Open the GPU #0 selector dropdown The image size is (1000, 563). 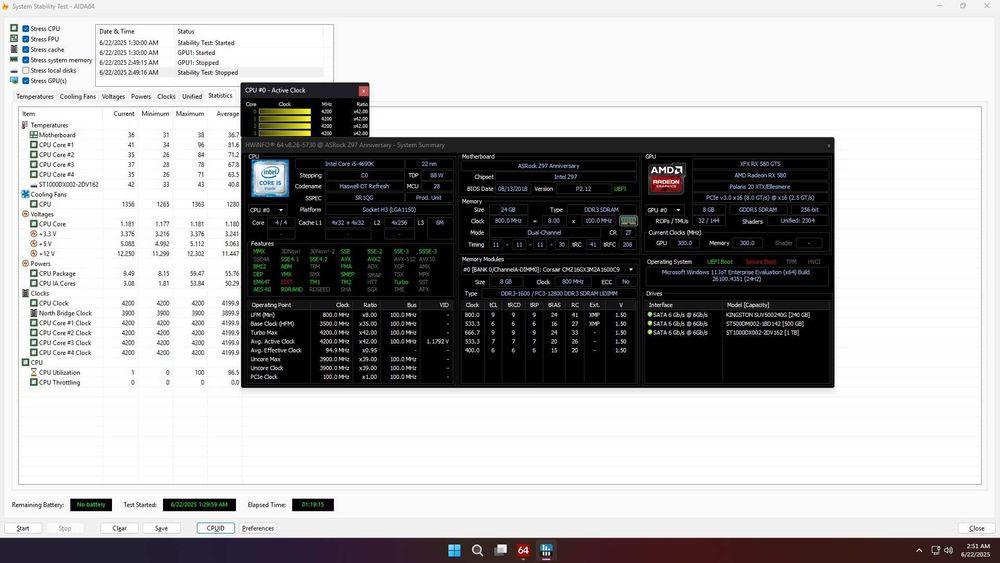[x=665, y=210]
